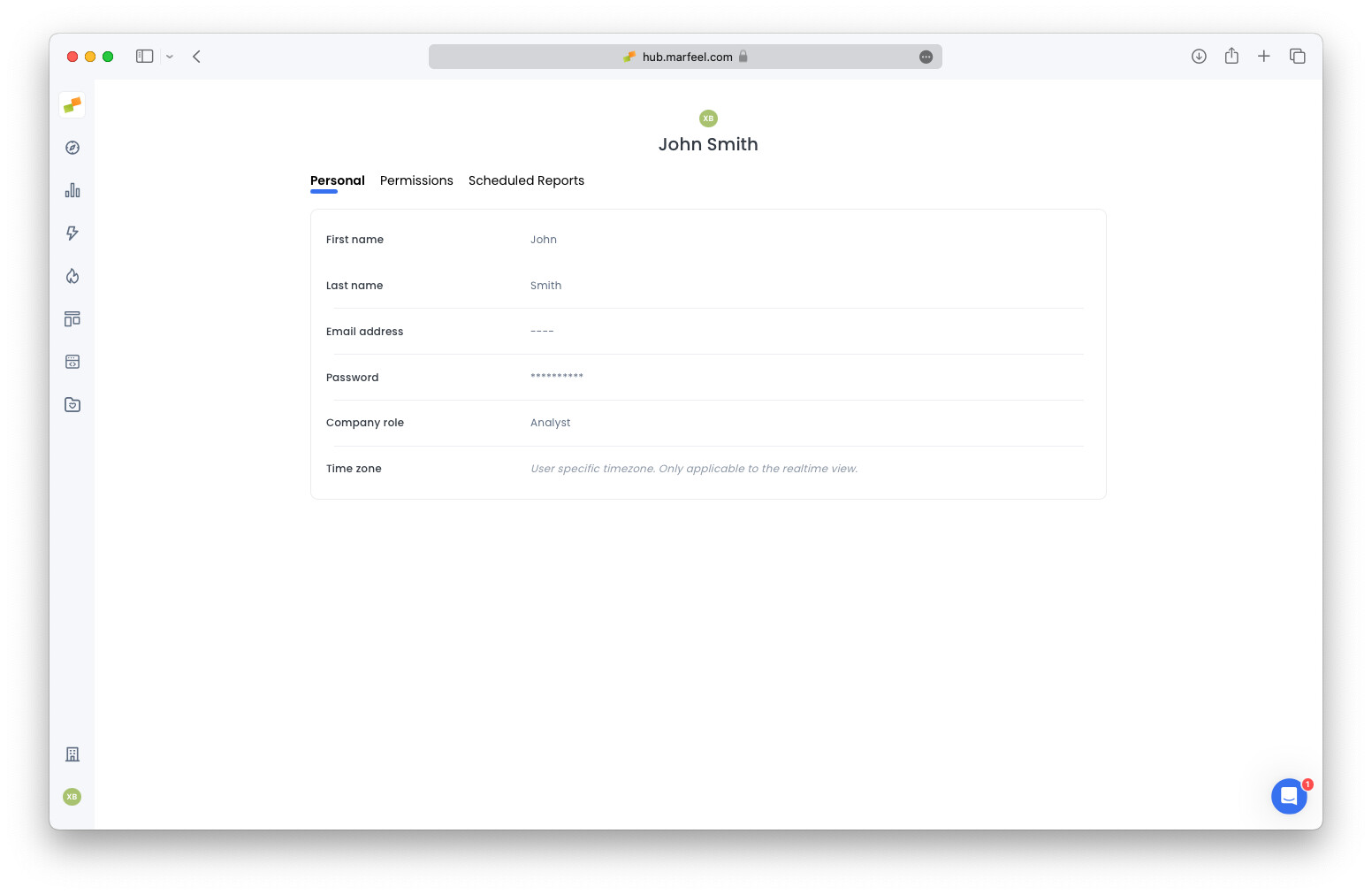This screenshot has height=895, width=1372.
Task: Navigate back using the arrow button
Action: (196, 56)
